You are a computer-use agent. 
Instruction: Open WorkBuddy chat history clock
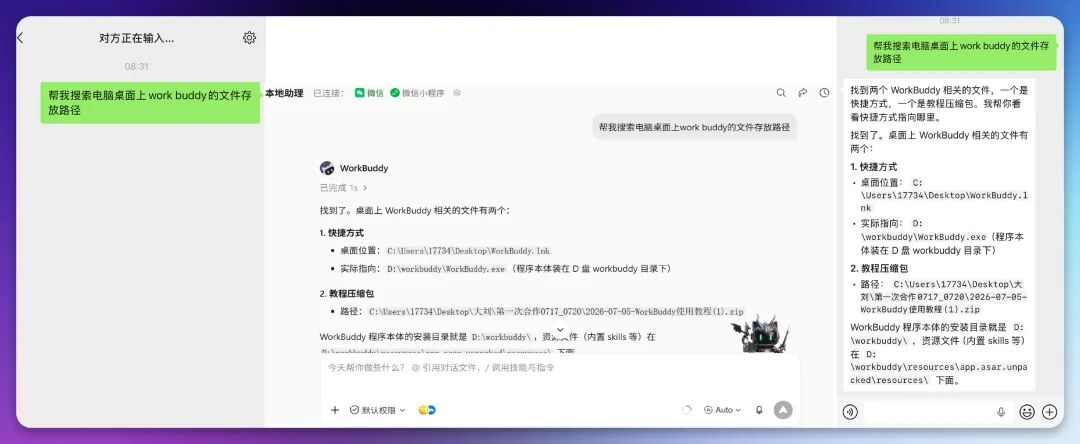[x=824, y=93]
